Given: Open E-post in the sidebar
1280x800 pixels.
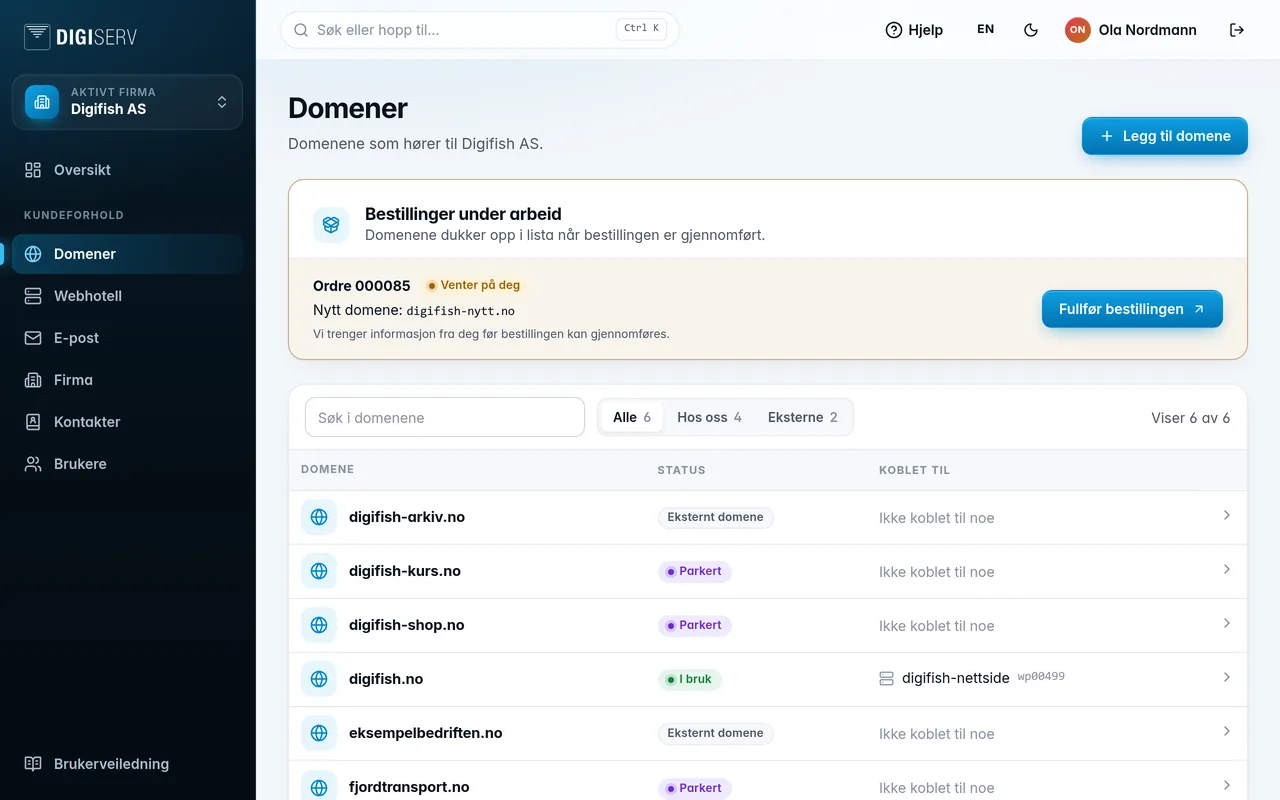Looking at the screenshot, I should 127,338.
